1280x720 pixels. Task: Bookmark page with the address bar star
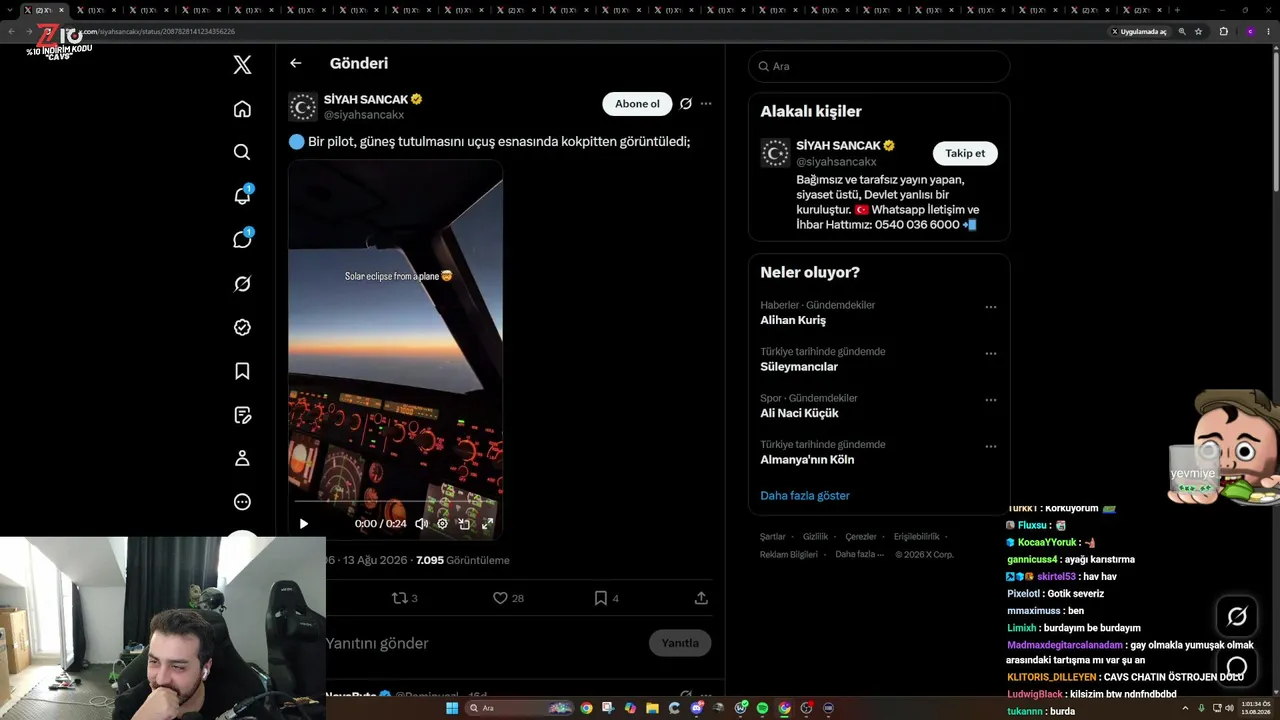(x=1198, y=31)
